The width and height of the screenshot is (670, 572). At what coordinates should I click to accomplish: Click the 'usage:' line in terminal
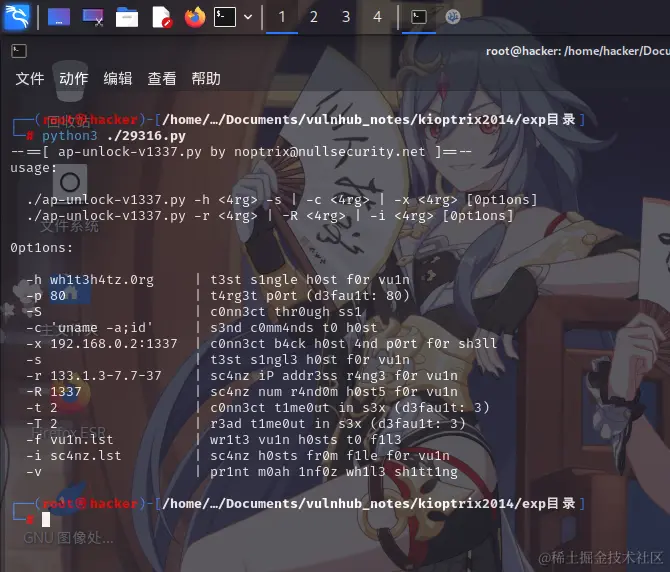click(33, 168)
